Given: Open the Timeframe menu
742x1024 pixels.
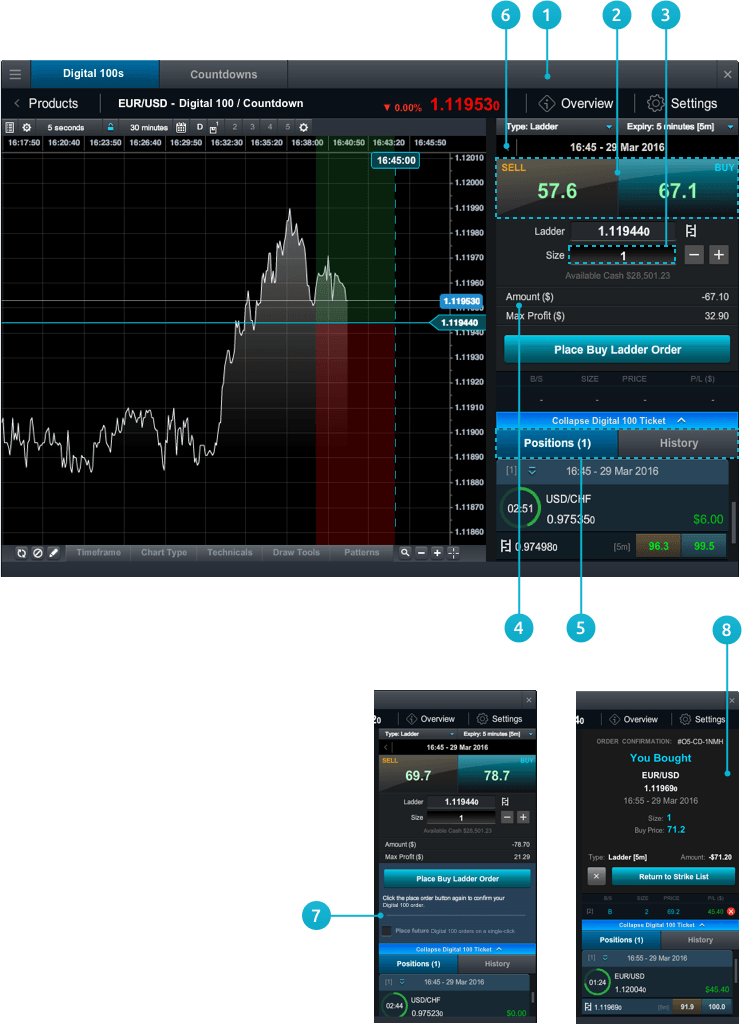Looking at the screenshot, I should click(x=99, y=552).
